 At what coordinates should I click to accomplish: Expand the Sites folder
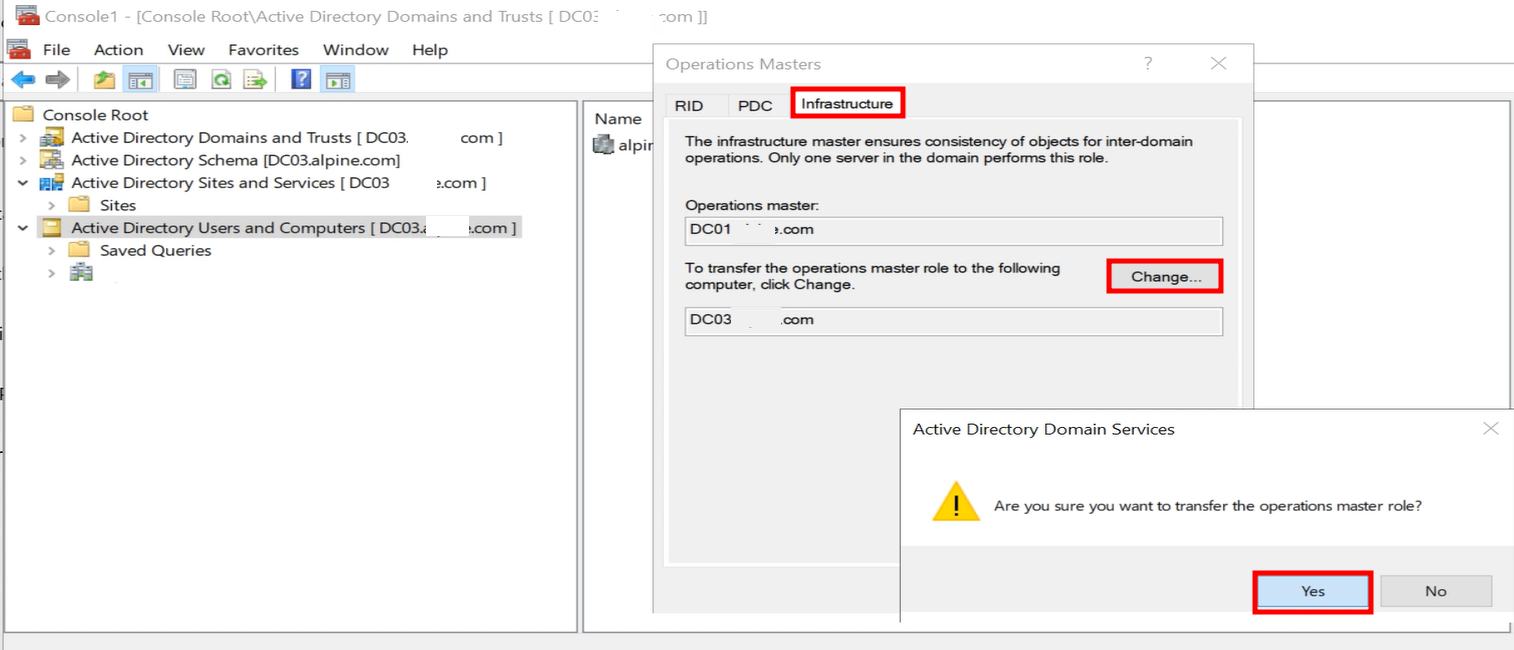click(x=51, y=205)
